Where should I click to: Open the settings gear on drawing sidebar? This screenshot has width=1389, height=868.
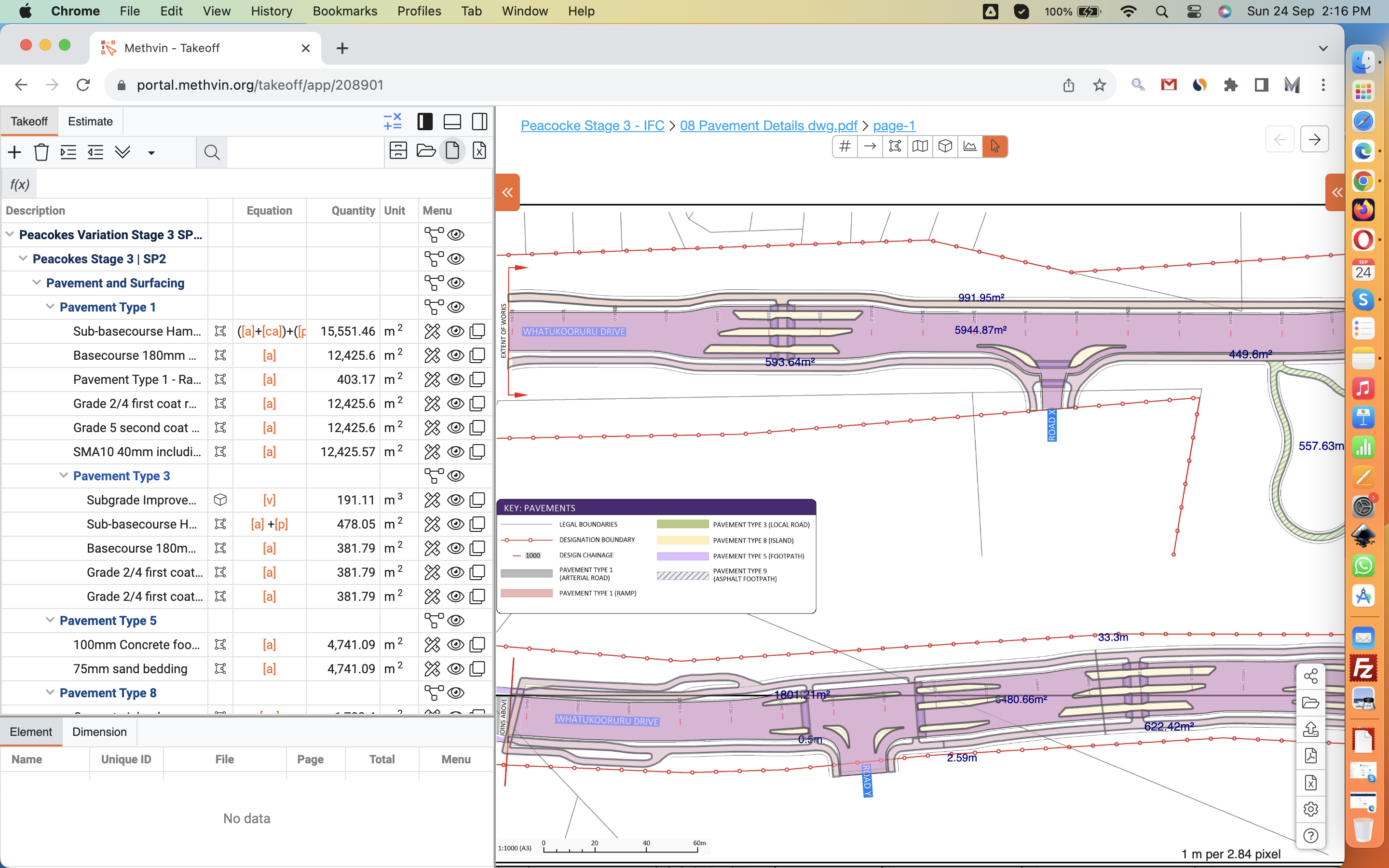[1310, 809]
